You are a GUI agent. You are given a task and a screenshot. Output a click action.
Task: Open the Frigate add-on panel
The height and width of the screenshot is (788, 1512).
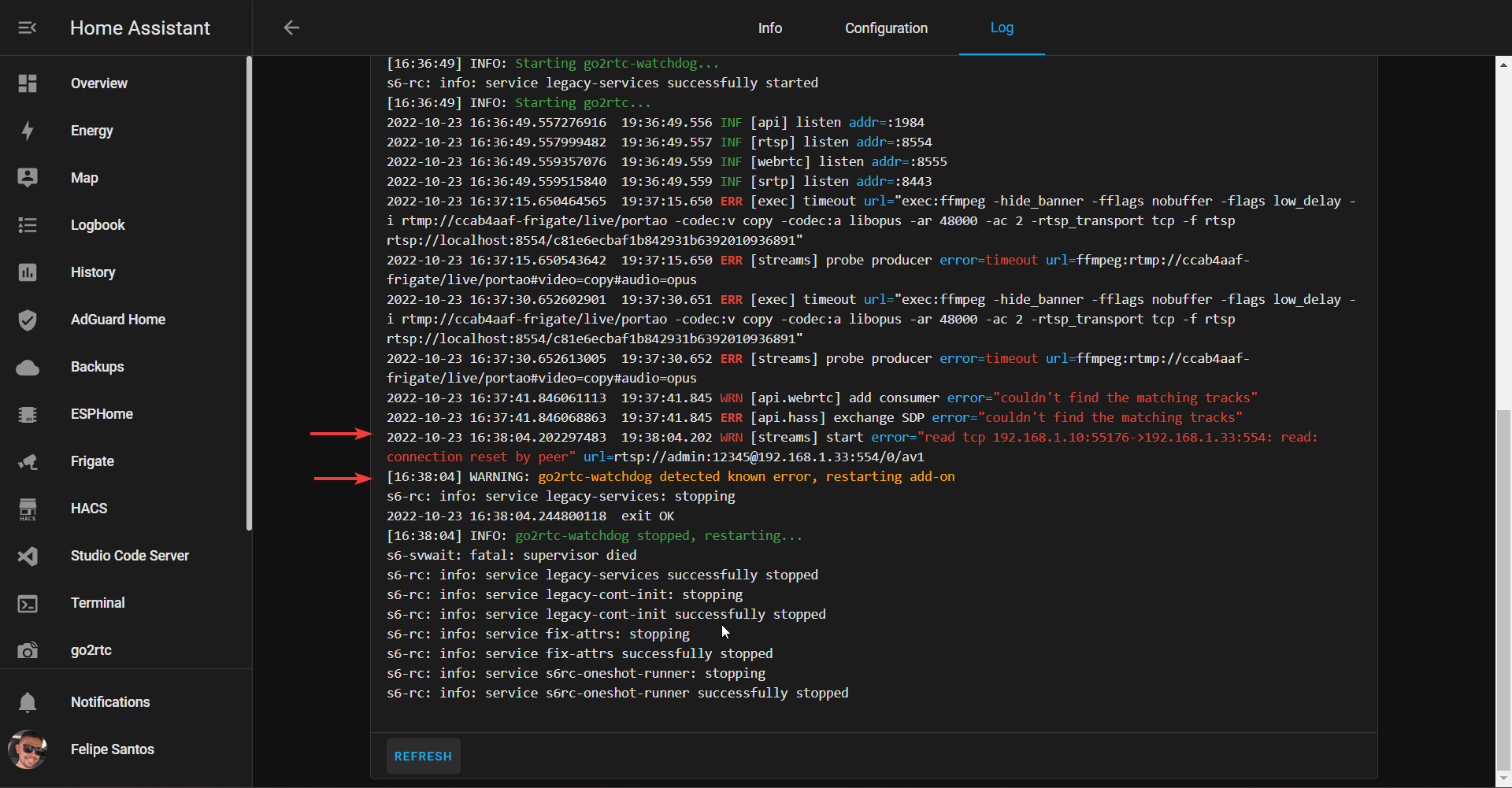point(92,461)
